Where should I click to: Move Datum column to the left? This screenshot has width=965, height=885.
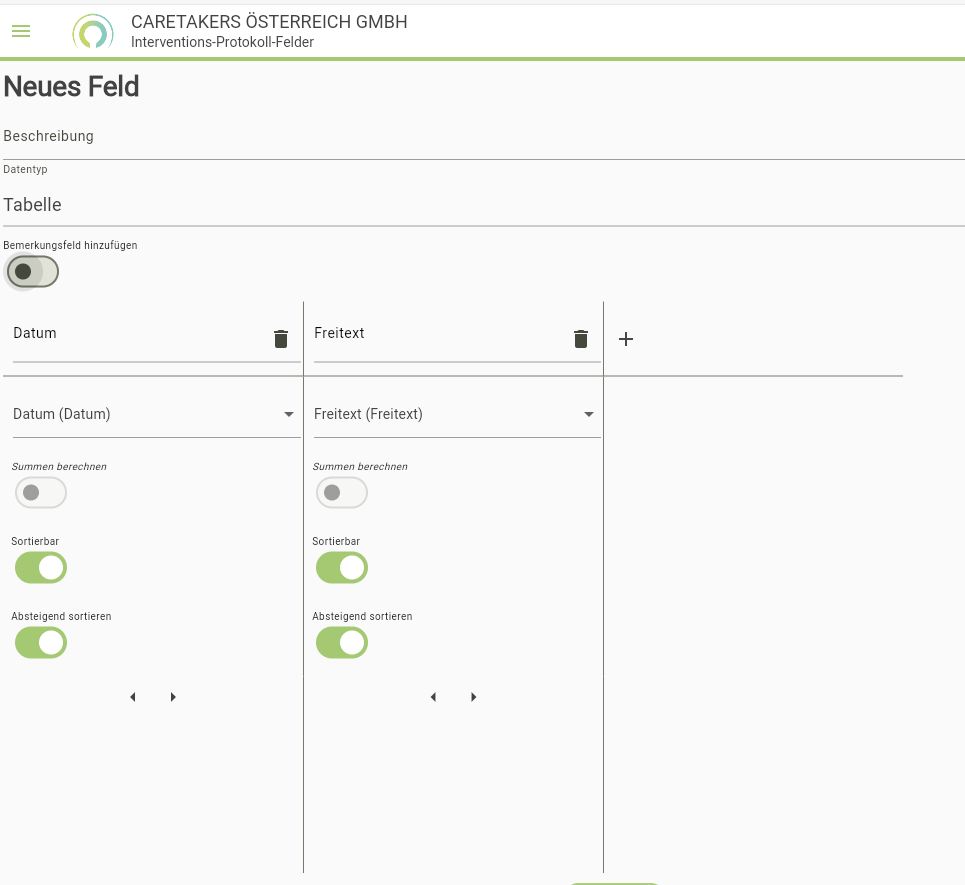(133, 697)
